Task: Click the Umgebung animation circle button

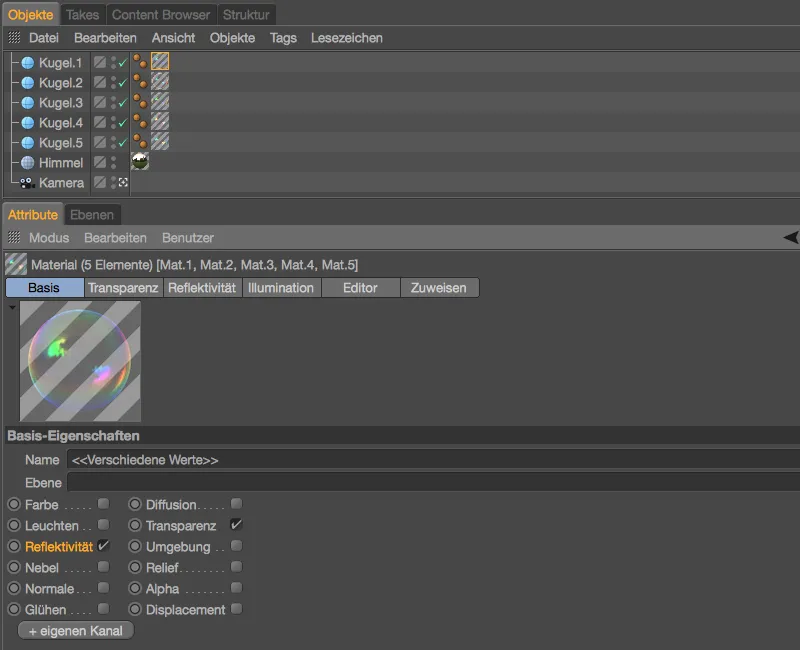Action: (x=135, y=546)
